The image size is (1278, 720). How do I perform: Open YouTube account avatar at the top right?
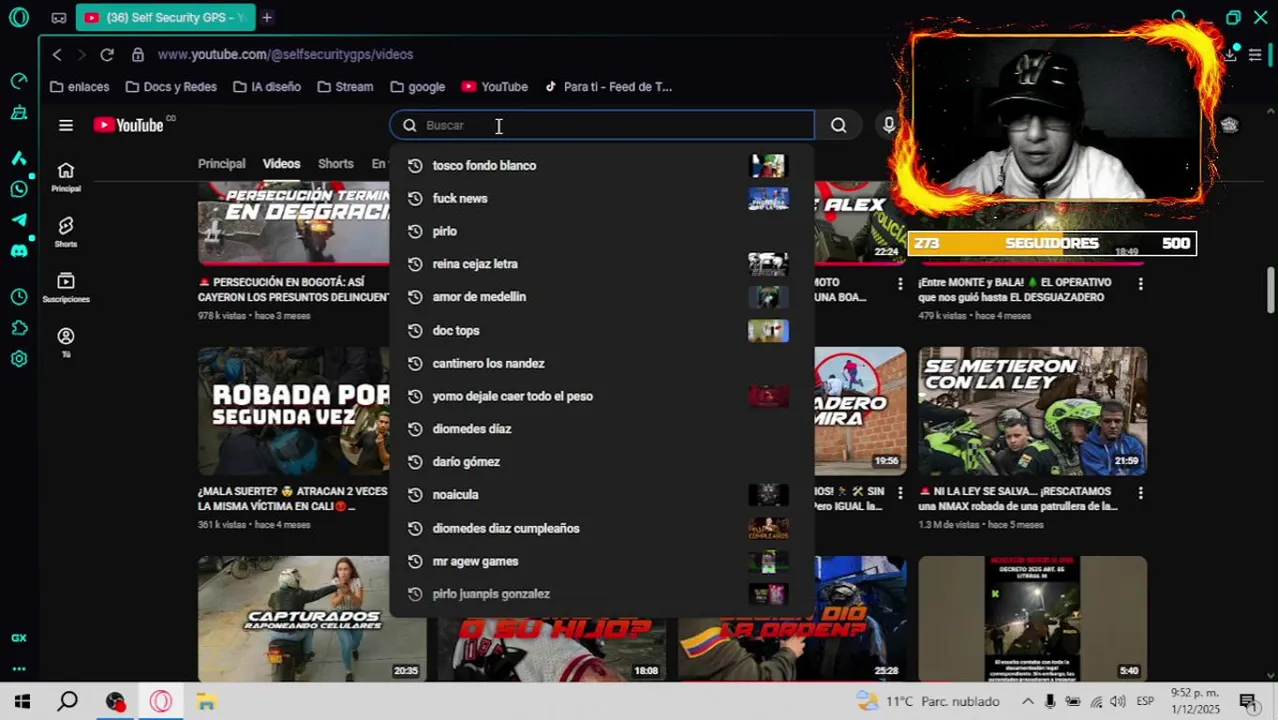coord(1229,125)
